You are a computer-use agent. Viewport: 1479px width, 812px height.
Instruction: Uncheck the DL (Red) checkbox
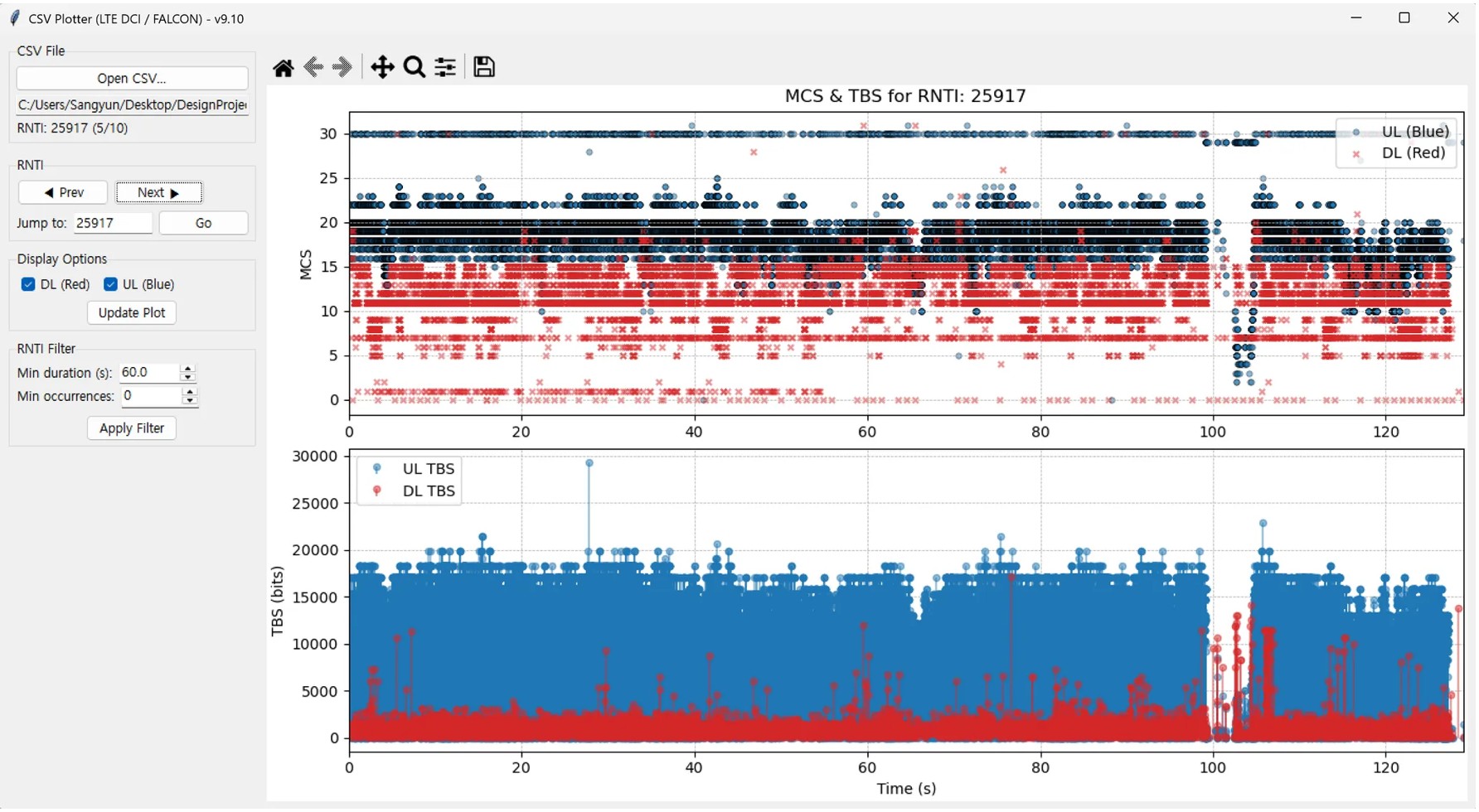28,285
